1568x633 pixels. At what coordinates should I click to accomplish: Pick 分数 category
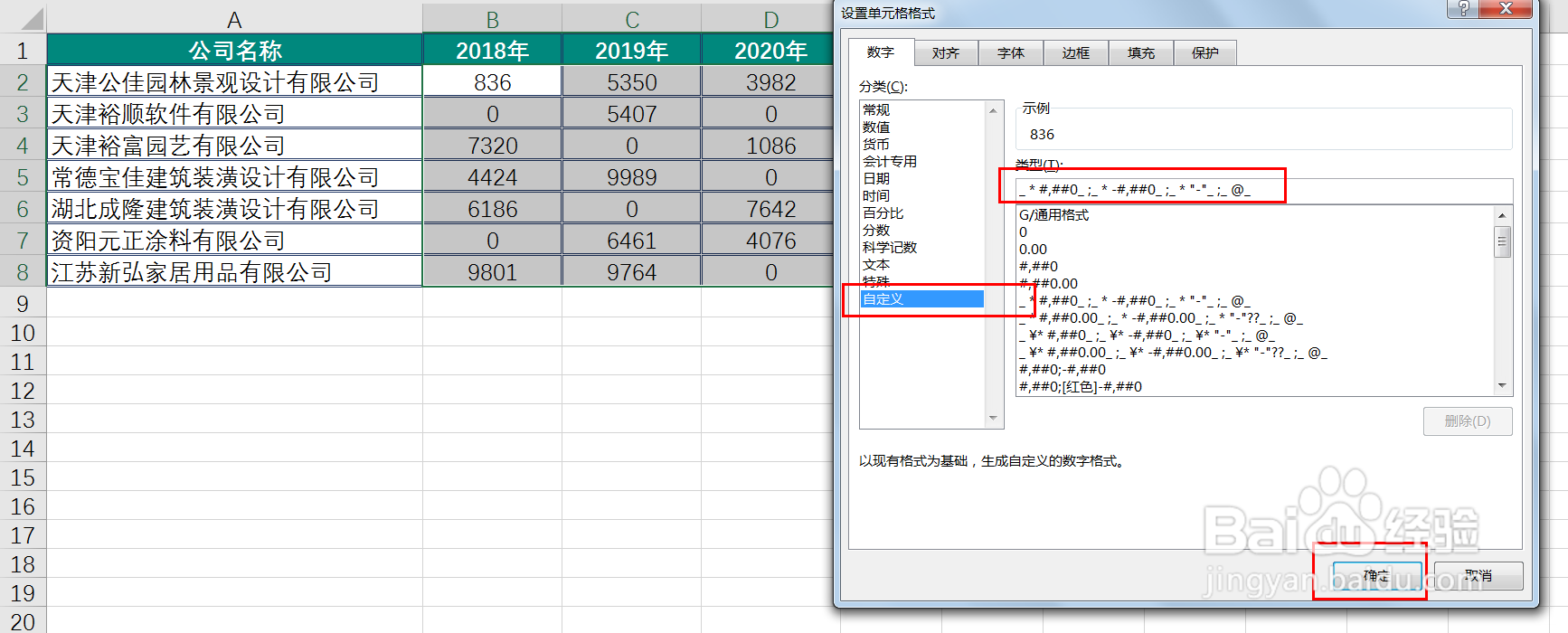click(921, 230)
